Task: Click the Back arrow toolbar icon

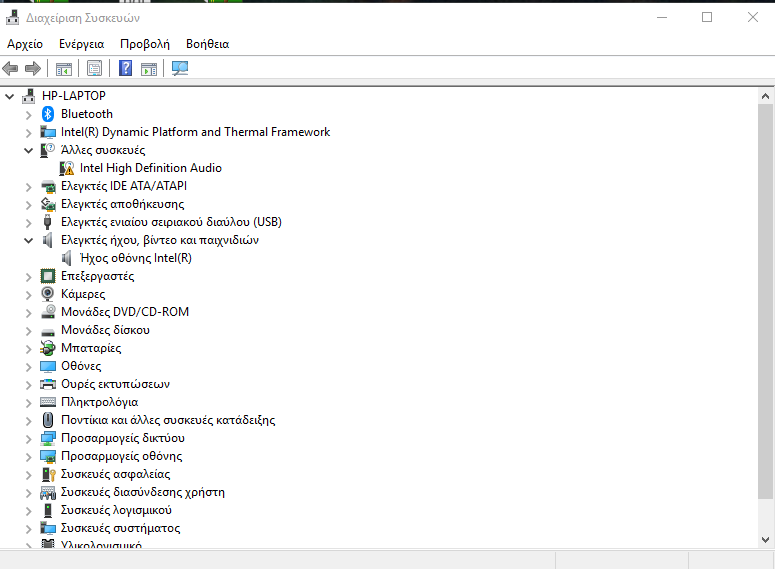Action: coord(10,68)
